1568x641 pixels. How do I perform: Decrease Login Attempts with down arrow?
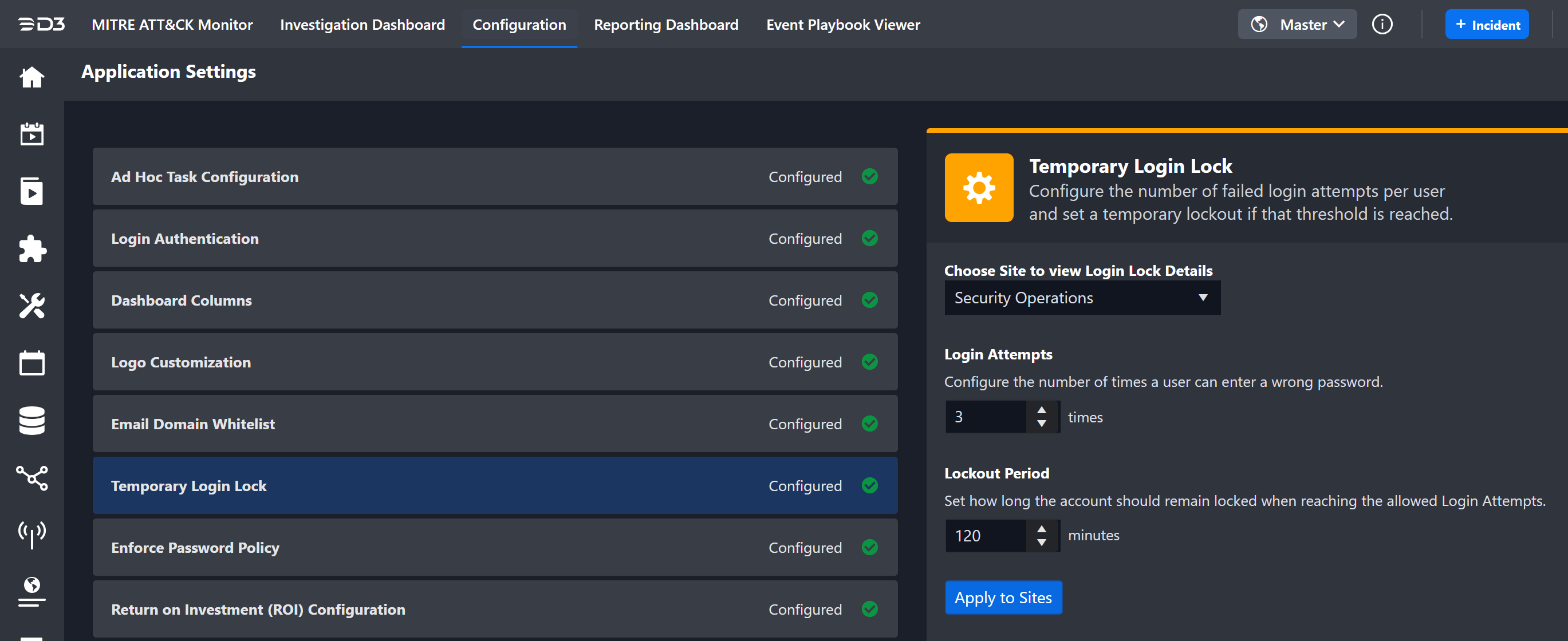1042,424
